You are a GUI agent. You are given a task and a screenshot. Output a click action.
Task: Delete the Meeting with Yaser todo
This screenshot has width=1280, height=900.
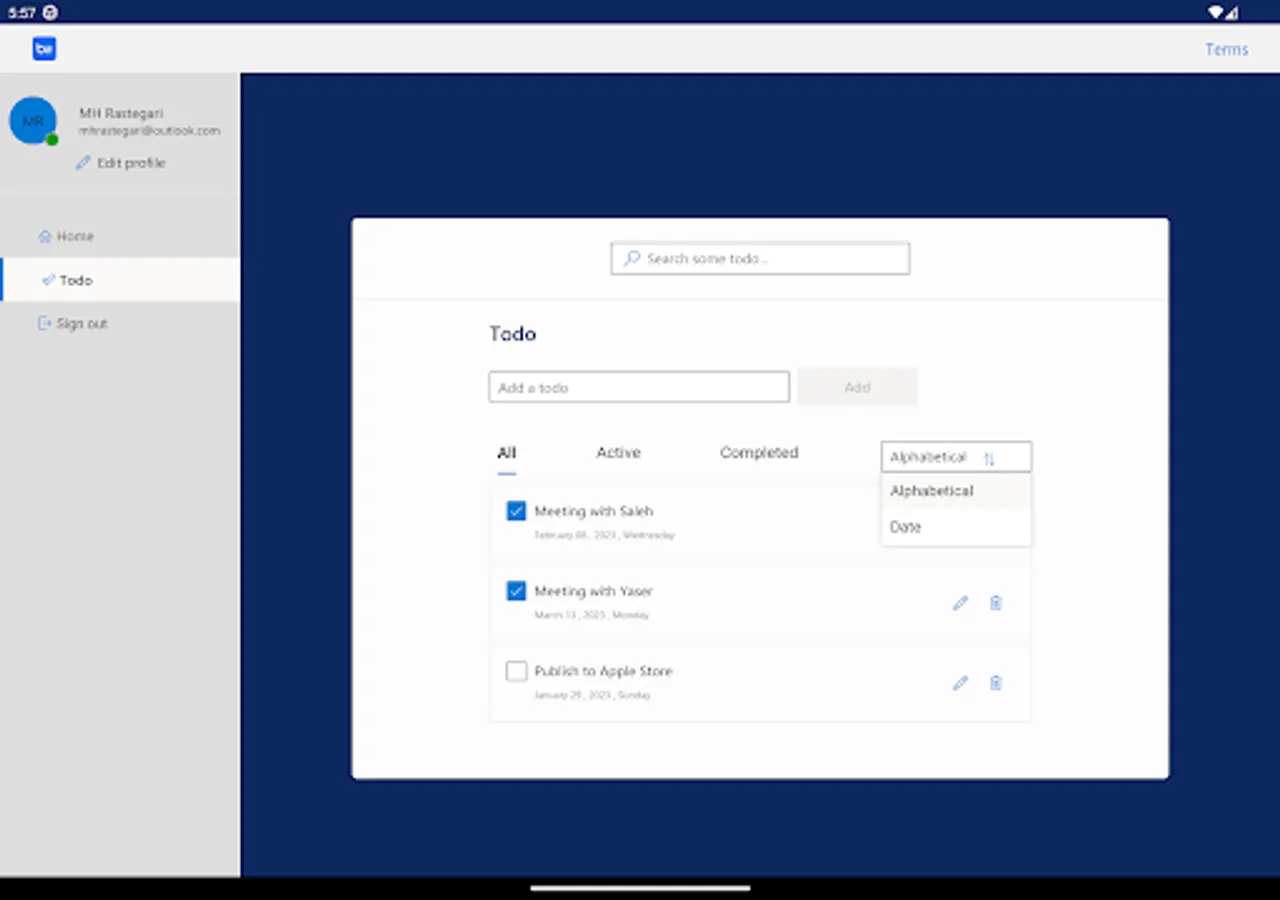tap(995, 603)
